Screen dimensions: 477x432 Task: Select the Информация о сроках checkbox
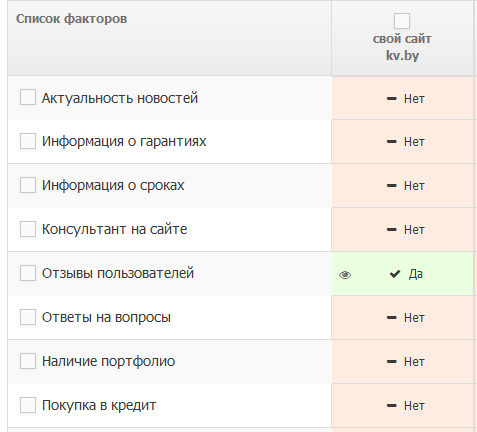[28, 185]
